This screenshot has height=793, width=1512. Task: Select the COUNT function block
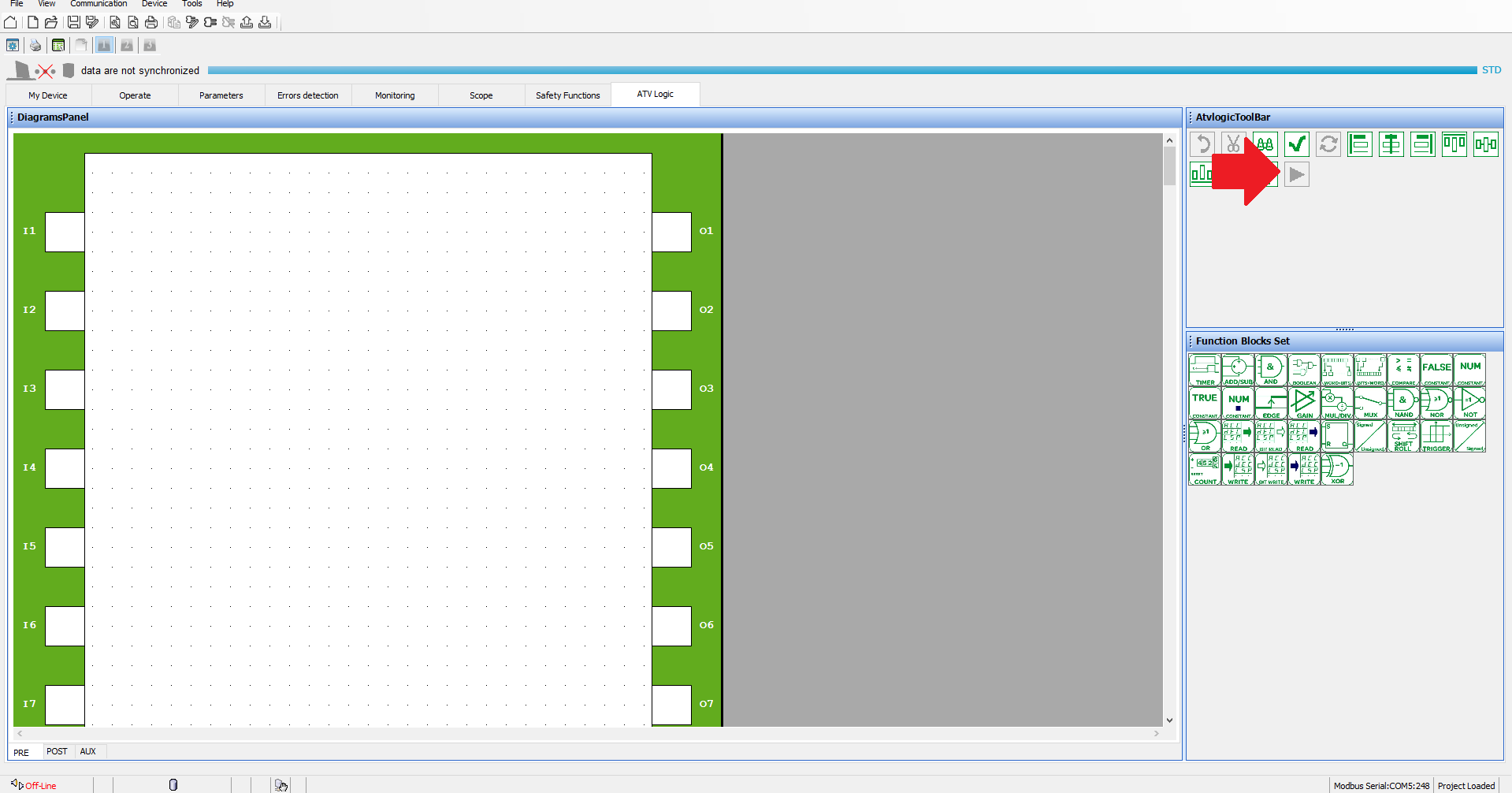point(1205,469)
